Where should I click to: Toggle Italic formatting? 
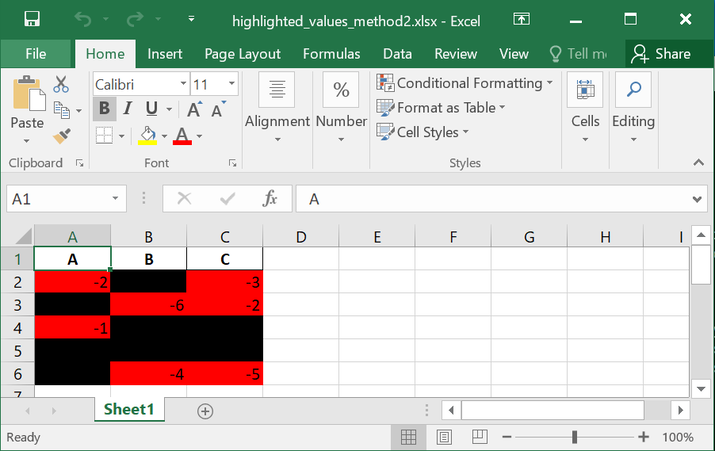128,109
